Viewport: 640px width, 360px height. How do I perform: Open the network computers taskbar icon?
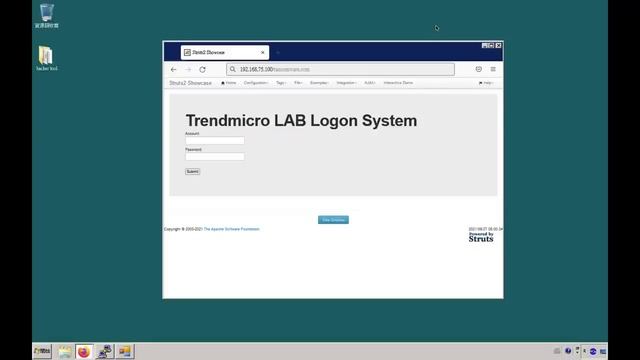pos(104,351)
